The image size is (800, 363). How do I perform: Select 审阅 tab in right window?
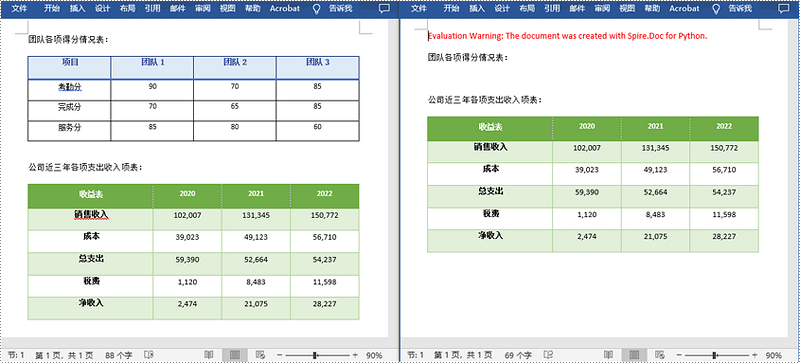pos(602,8)
